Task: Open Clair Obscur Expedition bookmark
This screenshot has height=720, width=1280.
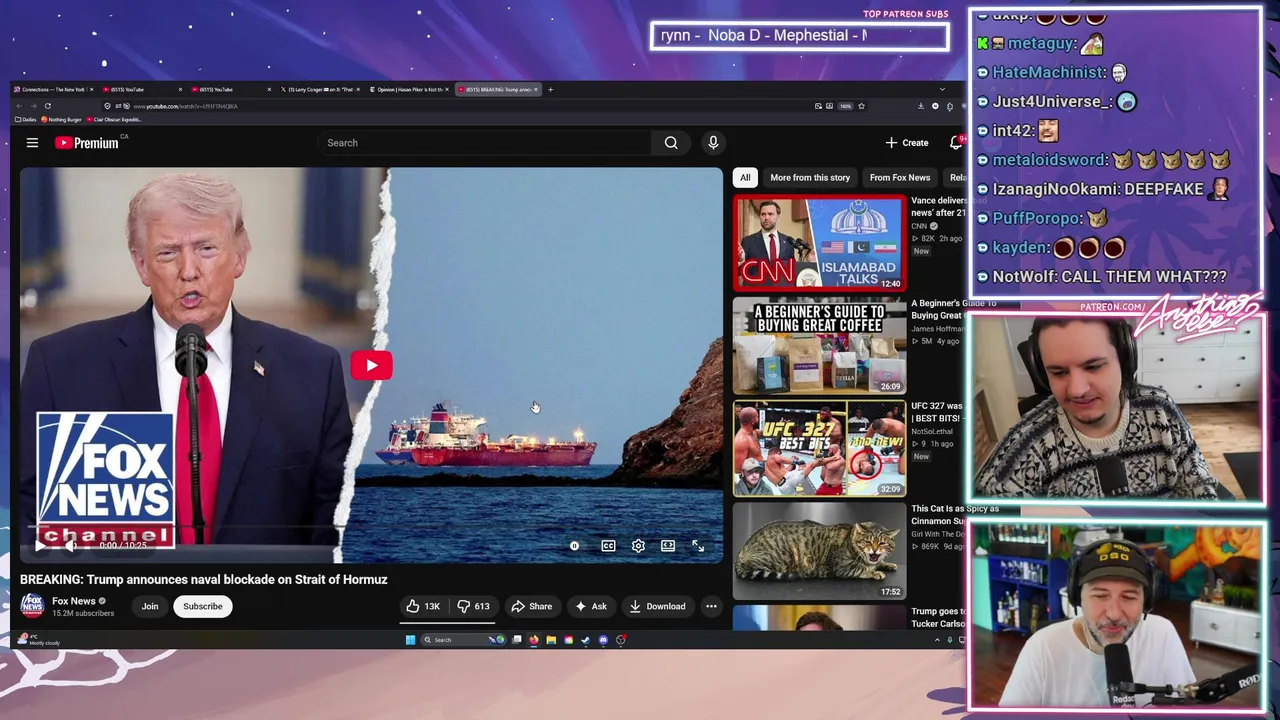Action: 113,119
